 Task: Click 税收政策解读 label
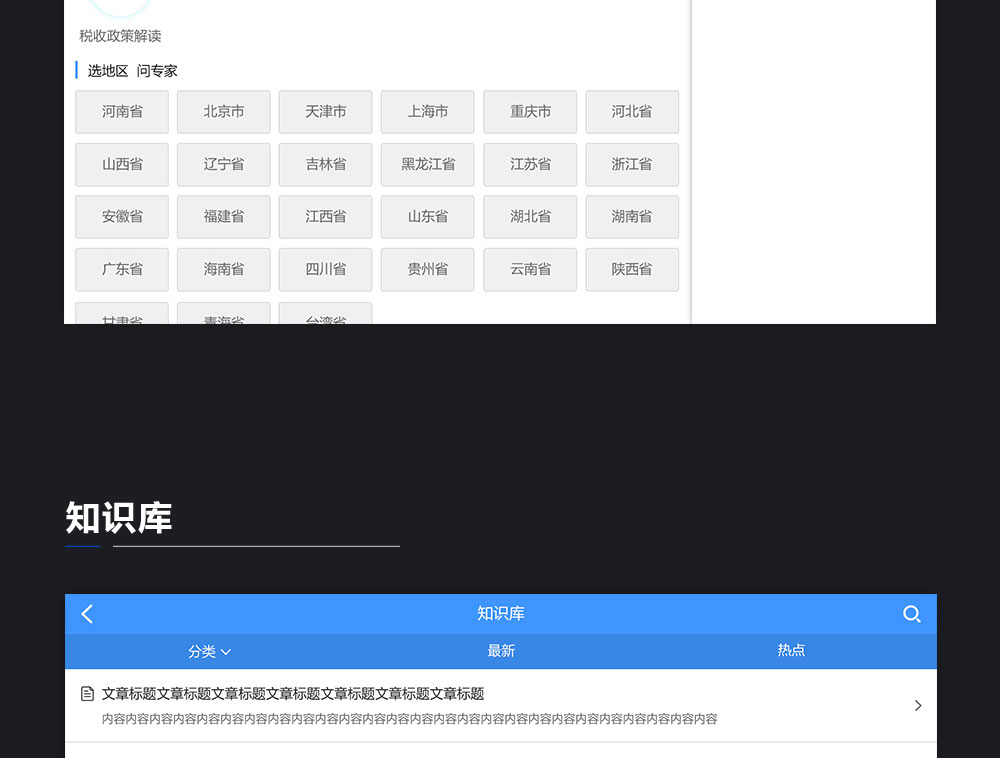(x=120, y=36)
